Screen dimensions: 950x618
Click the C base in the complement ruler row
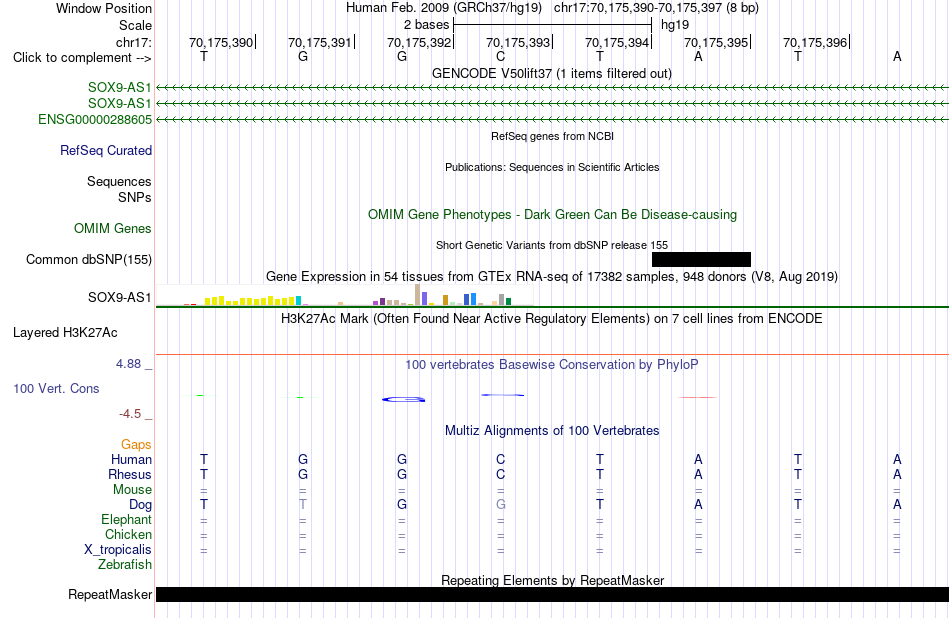tap(500, 57)
